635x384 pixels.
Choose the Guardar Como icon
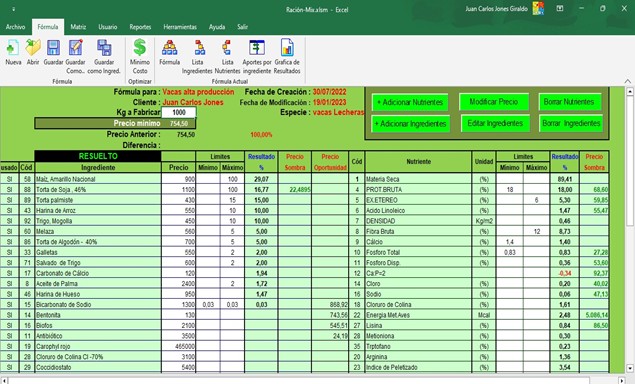[x=75, y=48]
